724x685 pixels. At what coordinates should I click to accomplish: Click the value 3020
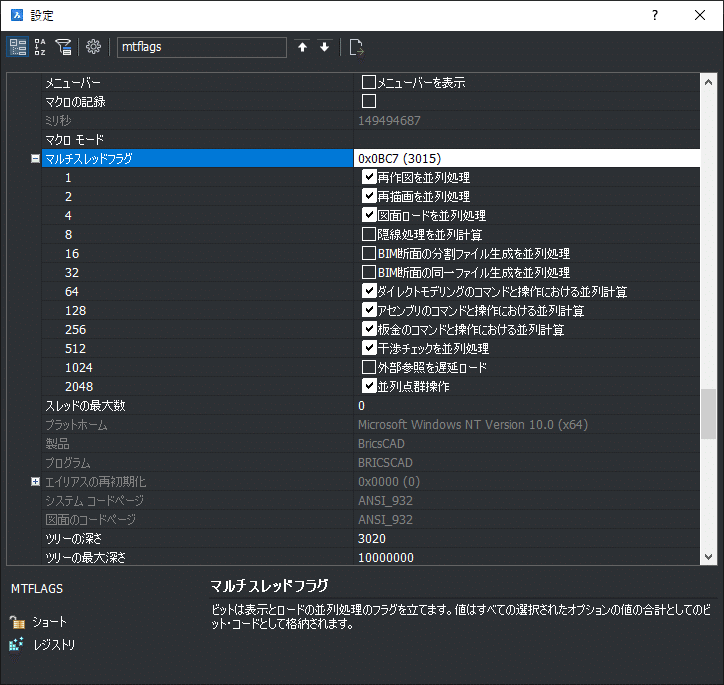click(x=372, y=538)
